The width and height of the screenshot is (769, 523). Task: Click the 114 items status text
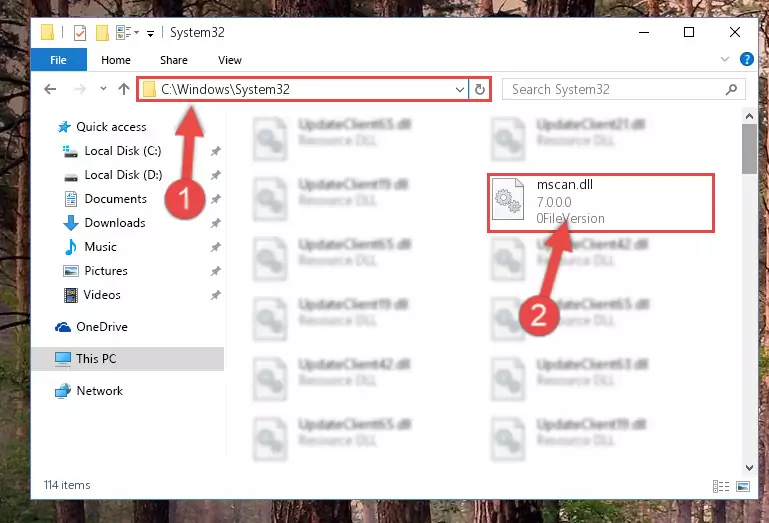coord(67,485)
